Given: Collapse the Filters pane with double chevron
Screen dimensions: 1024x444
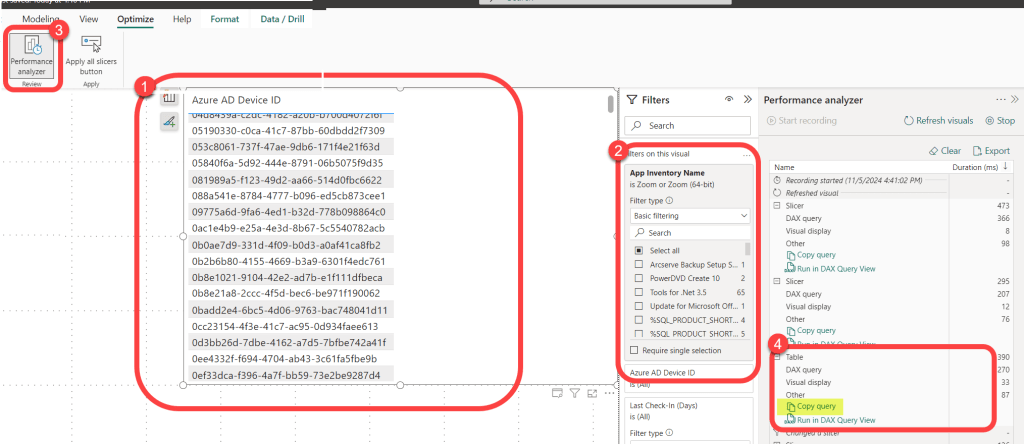Looking at the screenshot, I should click(x=748, y=99).
